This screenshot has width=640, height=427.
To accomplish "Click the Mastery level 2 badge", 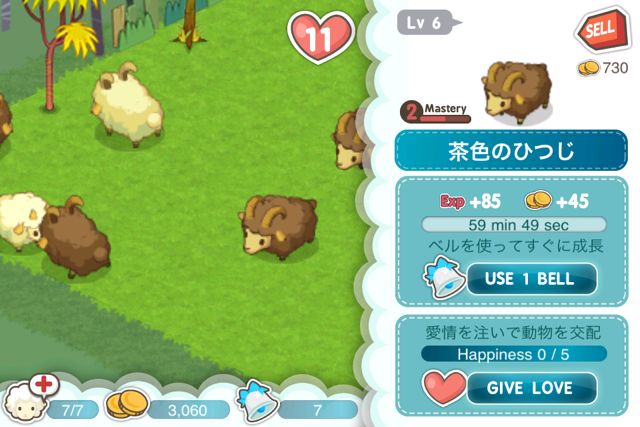I will coord(435,113).
